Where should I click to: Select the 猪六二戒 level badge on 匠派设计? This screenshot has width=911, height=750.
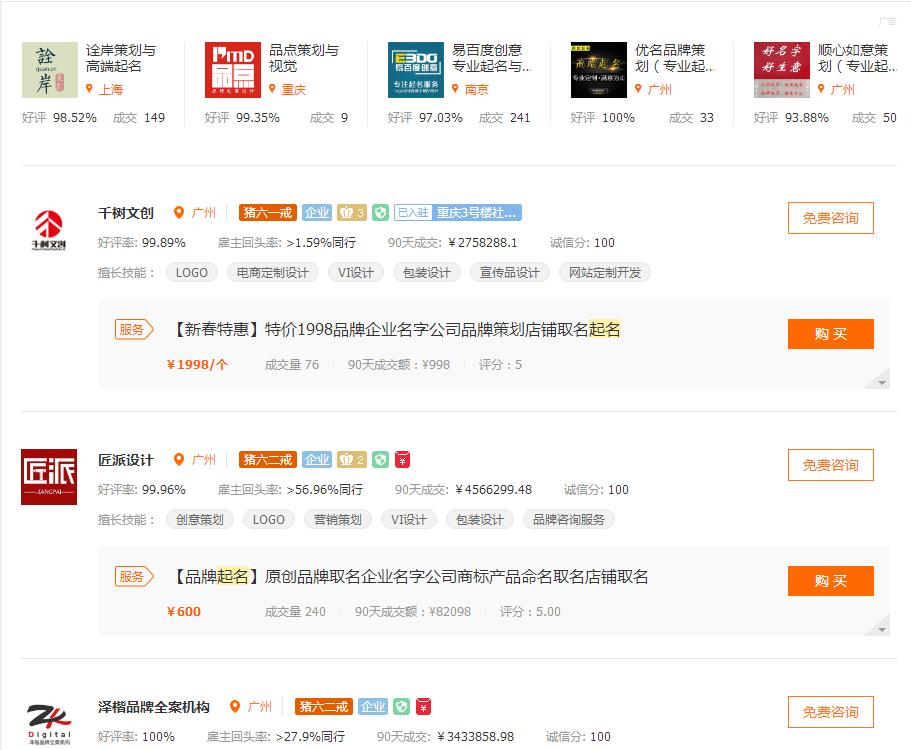(x=267, y=459)
